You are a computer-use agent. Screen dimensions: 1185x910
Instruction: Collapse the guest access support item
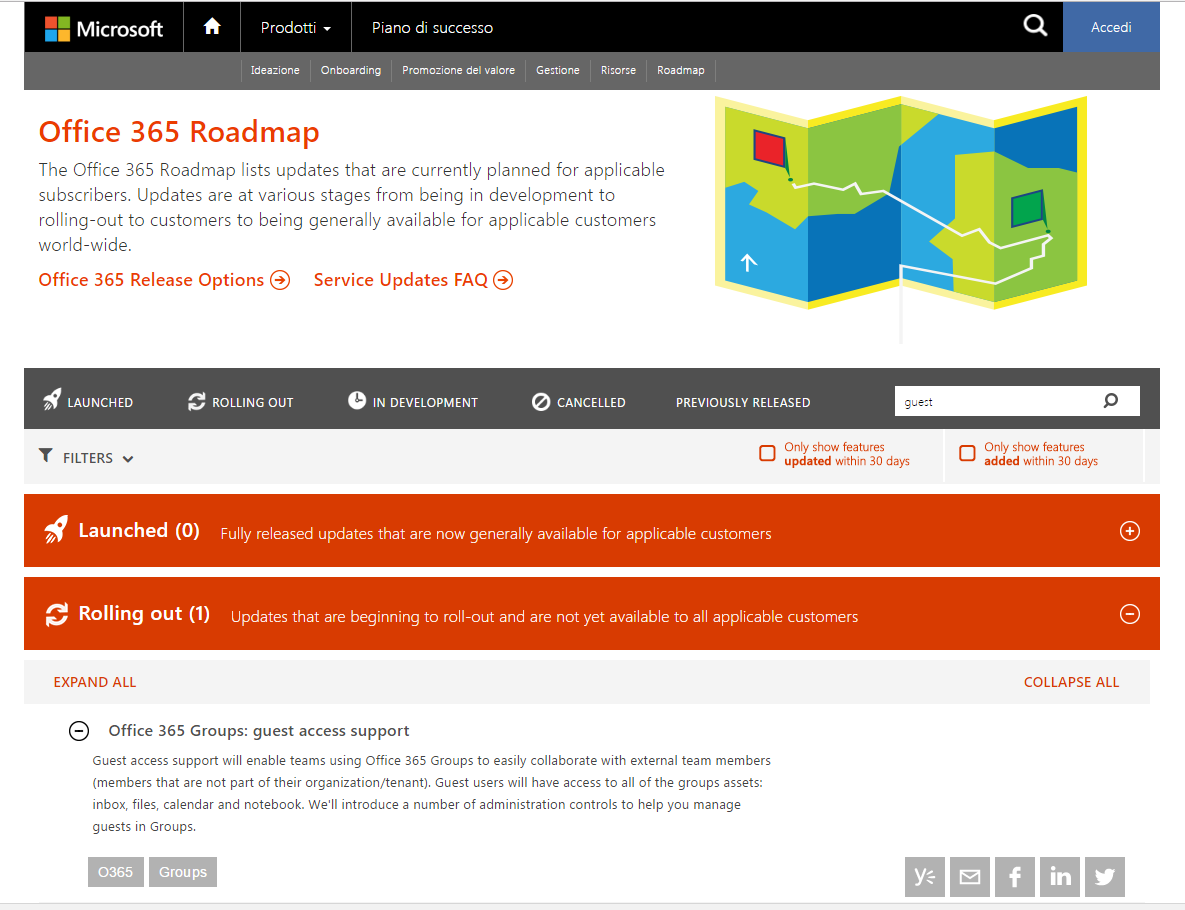click(x=79, y=731)
